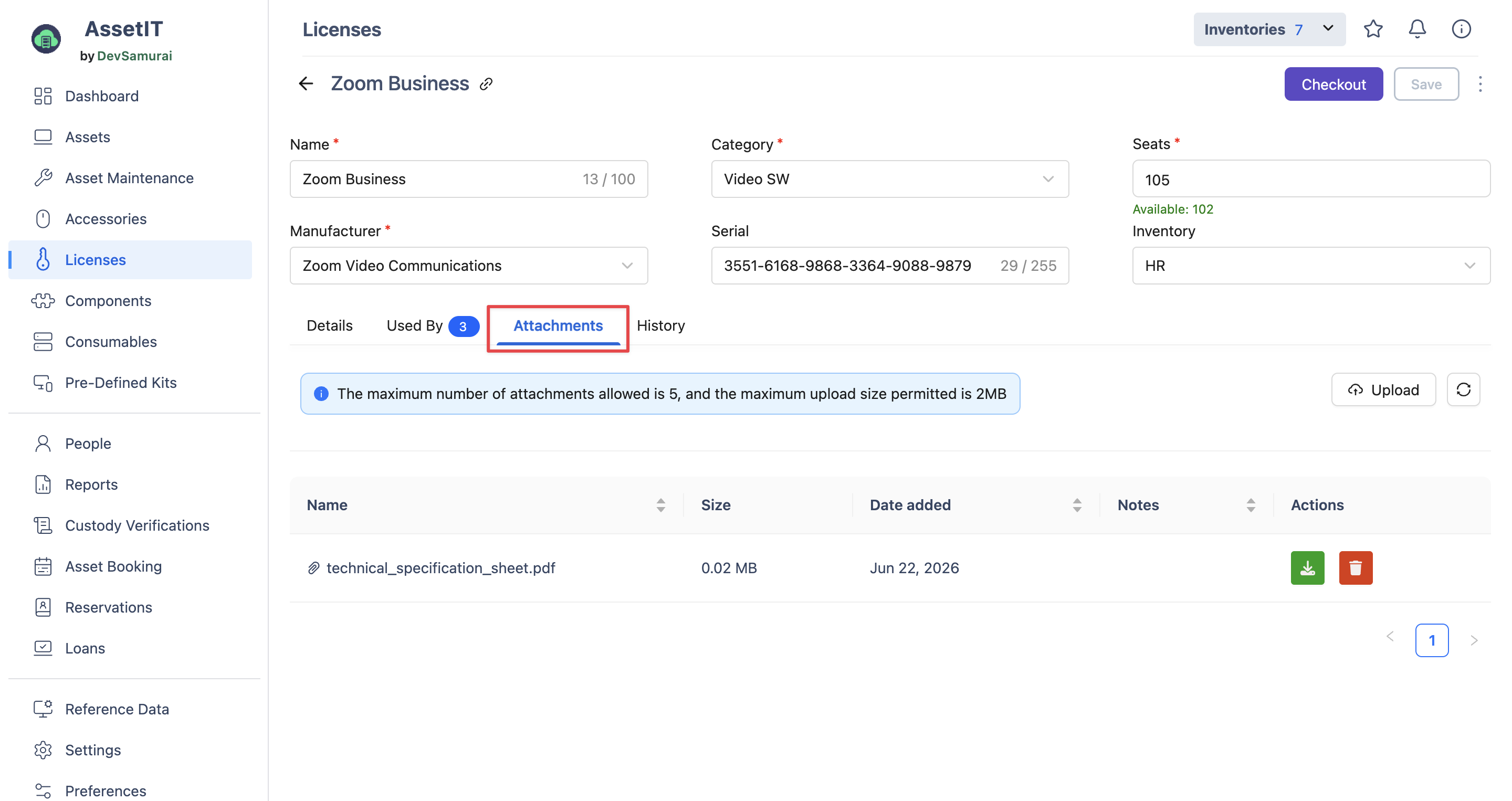Click the Consumables icon
Image resolution: width=1512 pixels, height=801 pixels.
[x=43, y=342]
